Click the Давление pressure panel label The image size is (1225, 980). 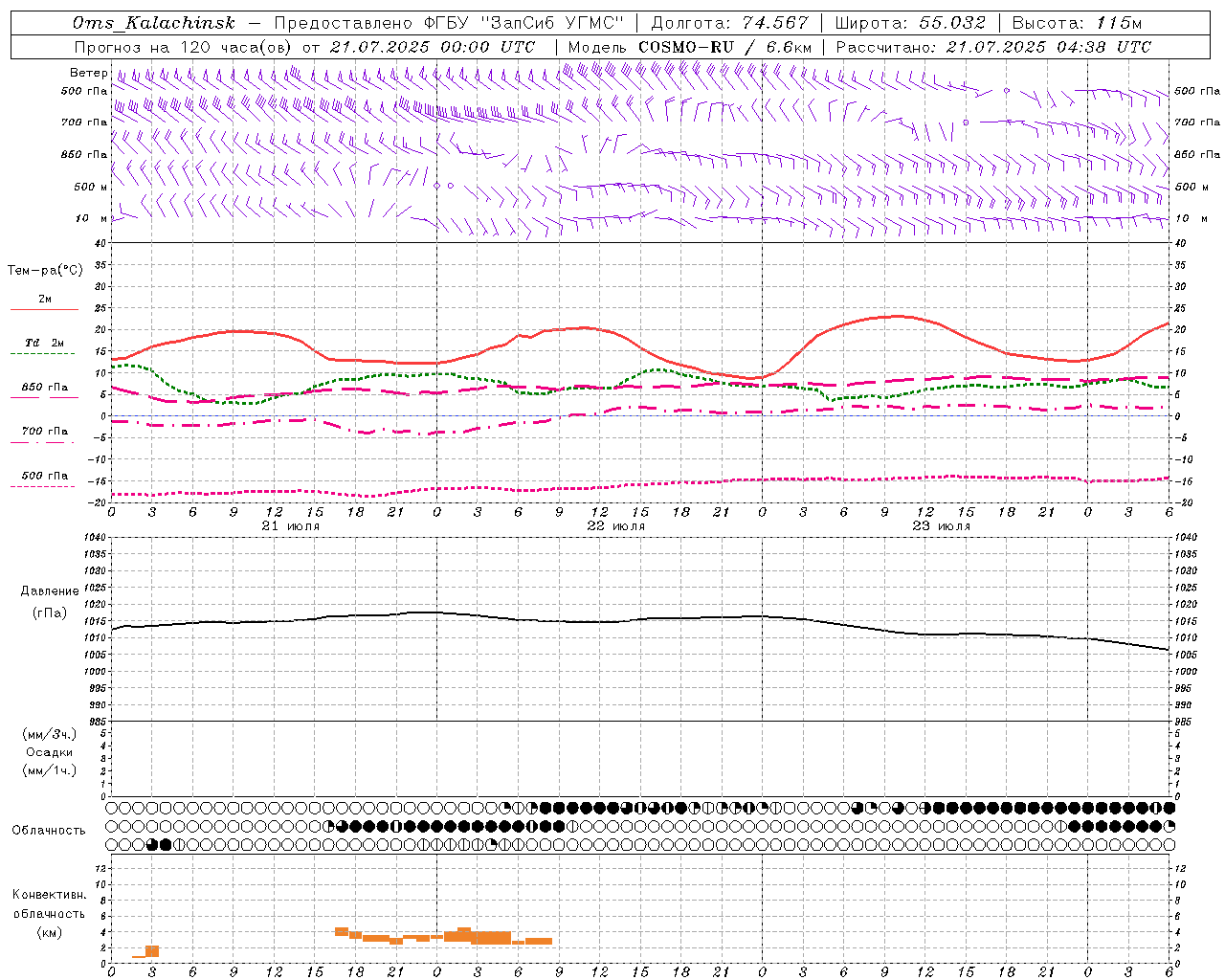click(x=50, y=592)
